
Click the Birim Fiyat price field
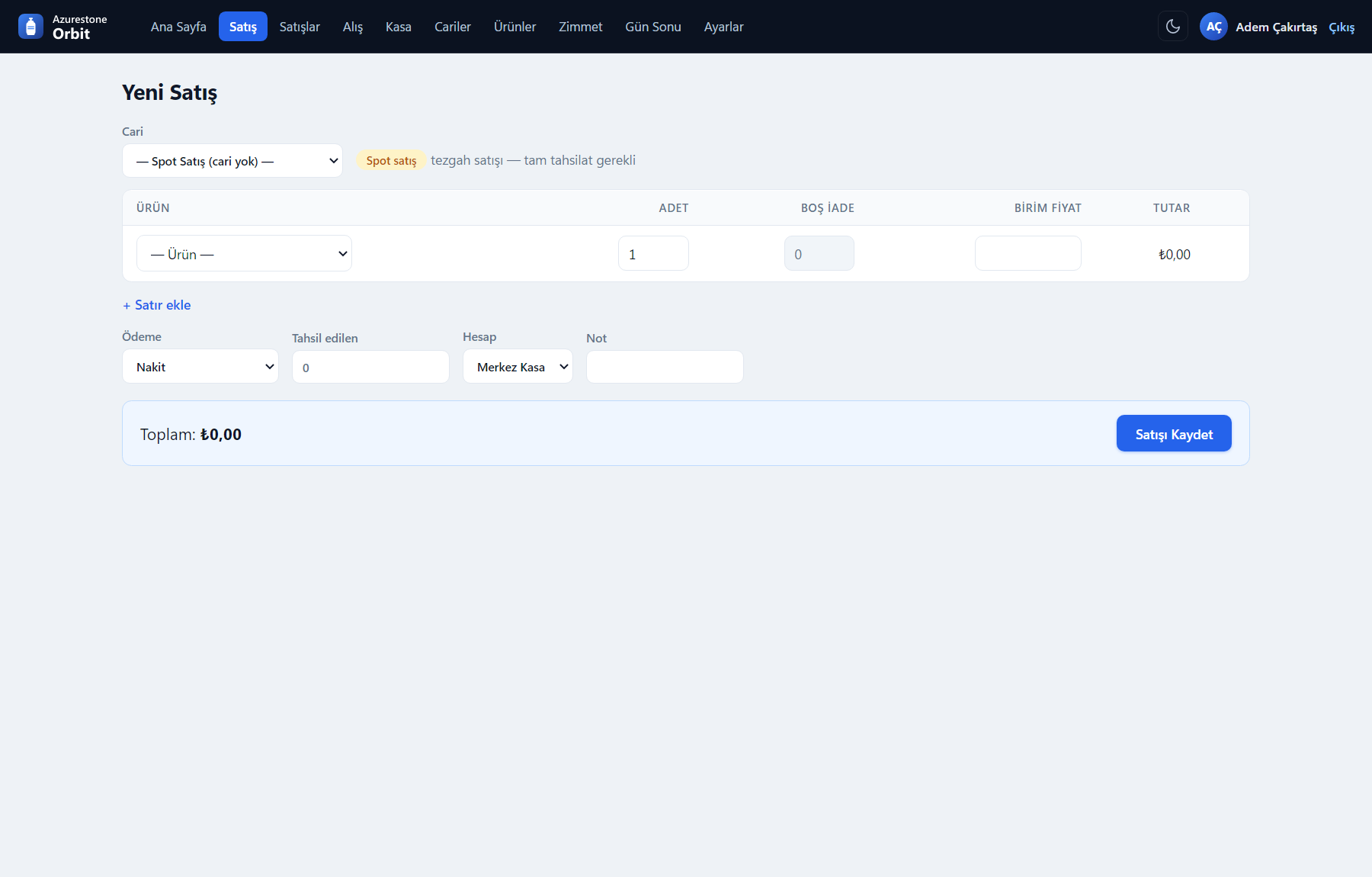pyautogui.click(x=1028, y=253)
